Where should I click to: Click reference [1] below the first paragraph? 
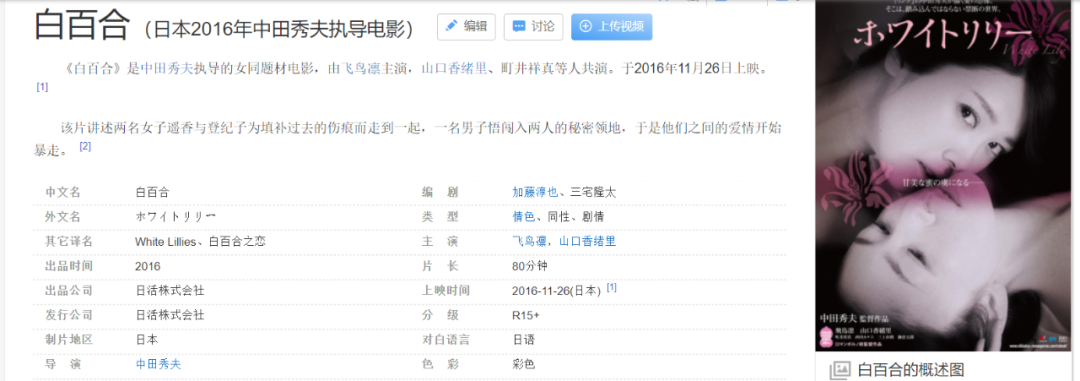coord(42,87)
